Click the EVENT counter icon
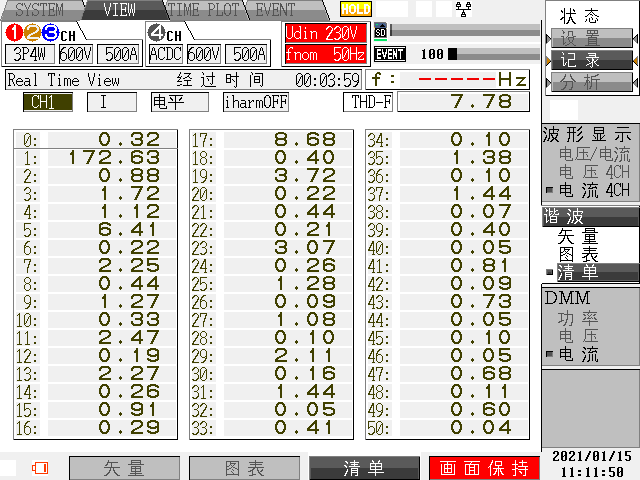640x480 pixels. pos(390,54)
